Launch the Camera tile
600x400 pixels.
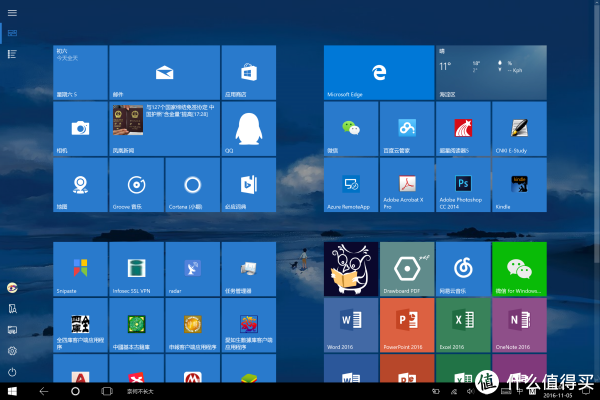[80, 129]
